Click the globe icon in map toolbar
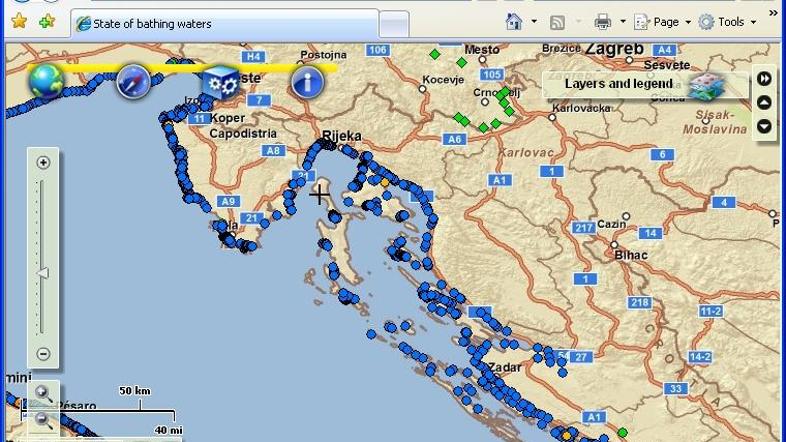The image size is (786, 442). click(x=46, y=81)
